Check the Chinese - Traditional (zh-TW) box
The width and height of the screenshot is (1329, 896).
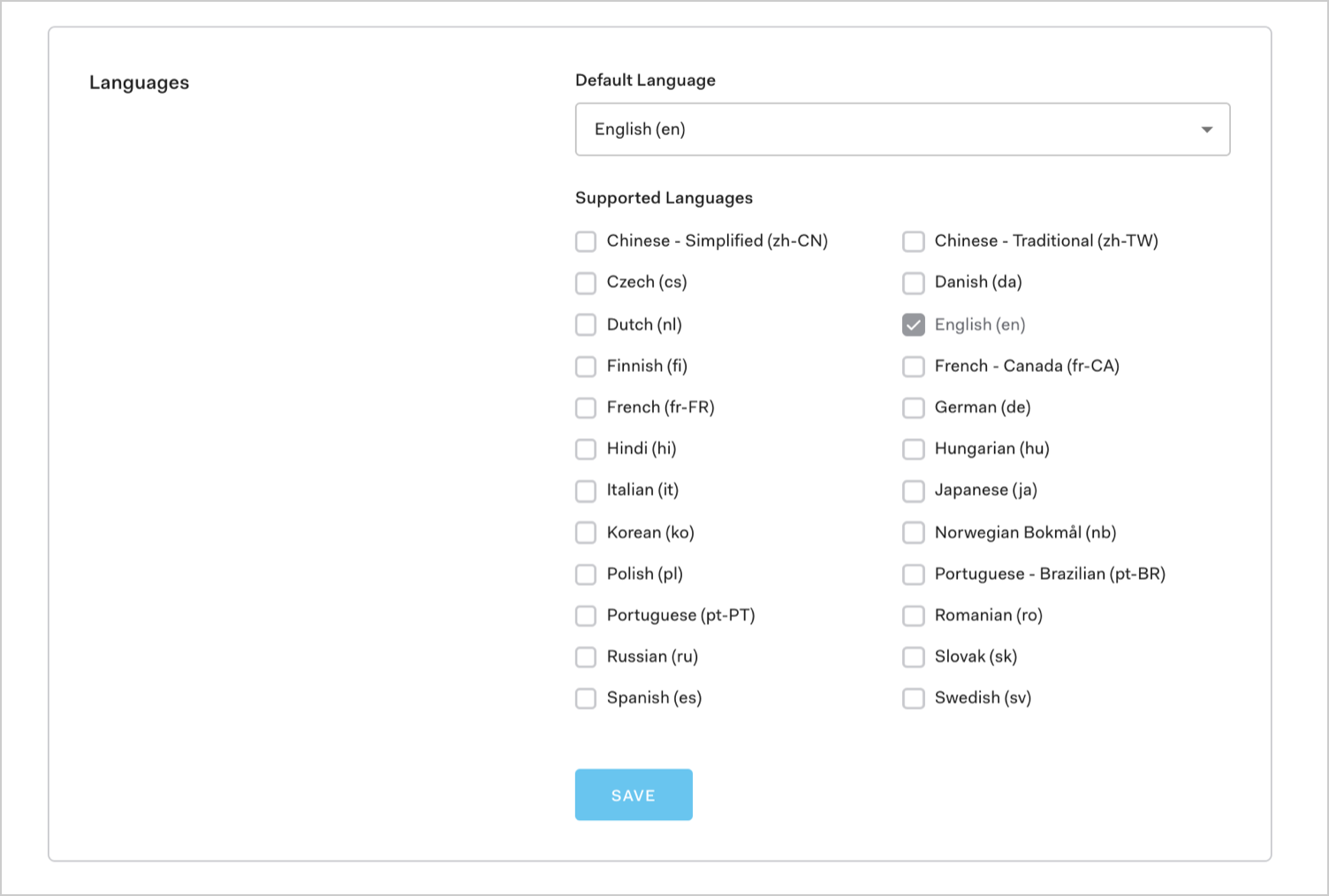pos(914,241)
